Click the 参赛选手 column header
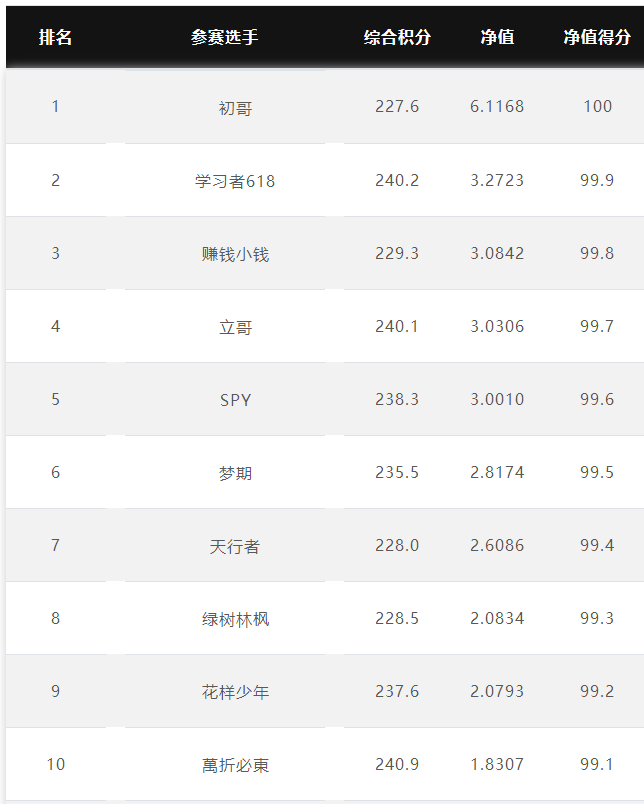The image size is (644, 804). click(x=225, y=37)
